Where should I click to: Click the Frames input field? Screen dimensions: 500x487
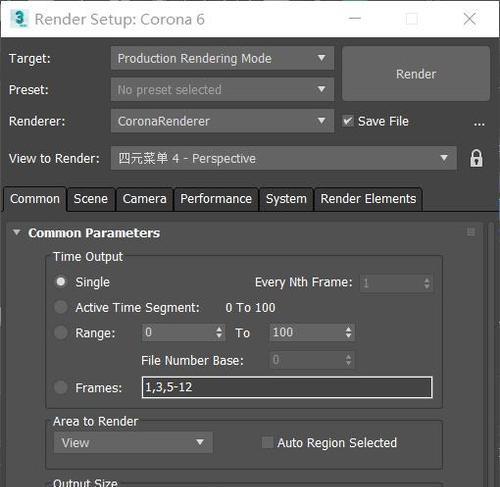pyautogui.click(x=287, y=387)
